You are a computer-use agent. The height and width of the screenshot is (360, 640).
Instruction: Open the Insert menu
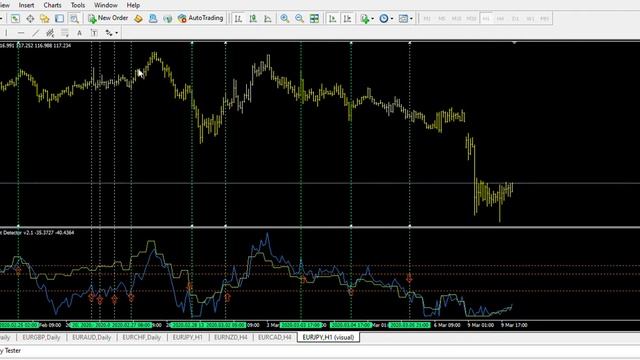coord(27,5)
